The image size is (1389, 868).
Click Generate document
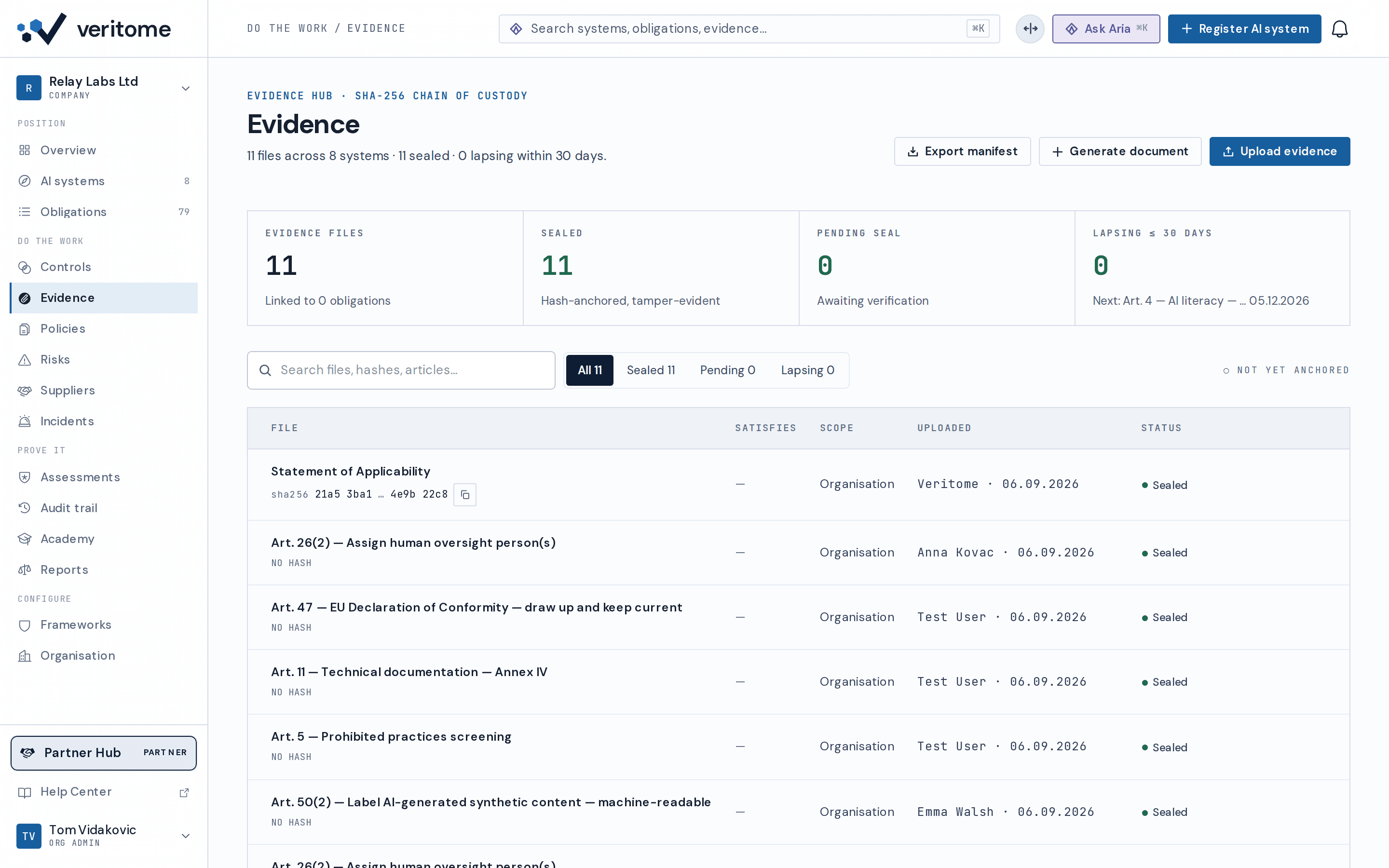[1120, 151]
